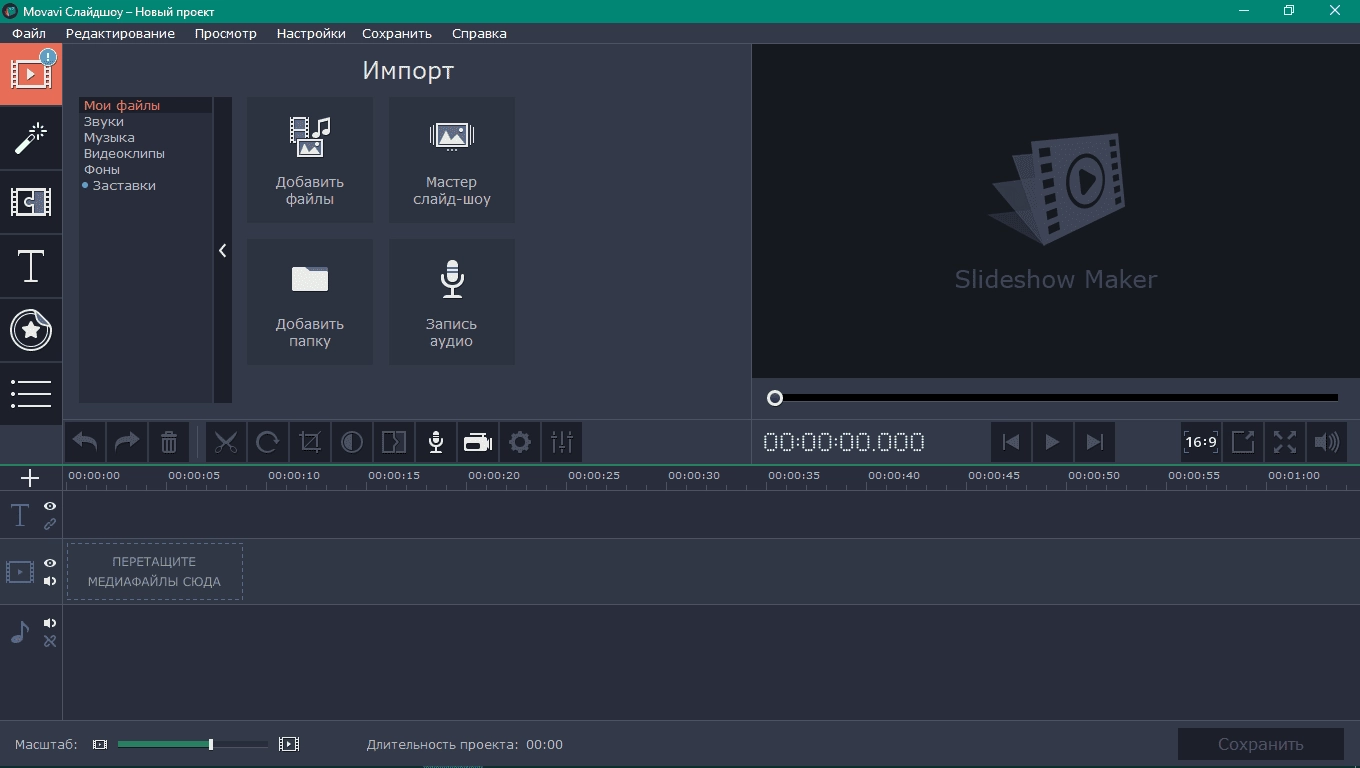Play the preview
The height and width of the screenshot is (768, 1360).
(x=1052, y=442)
